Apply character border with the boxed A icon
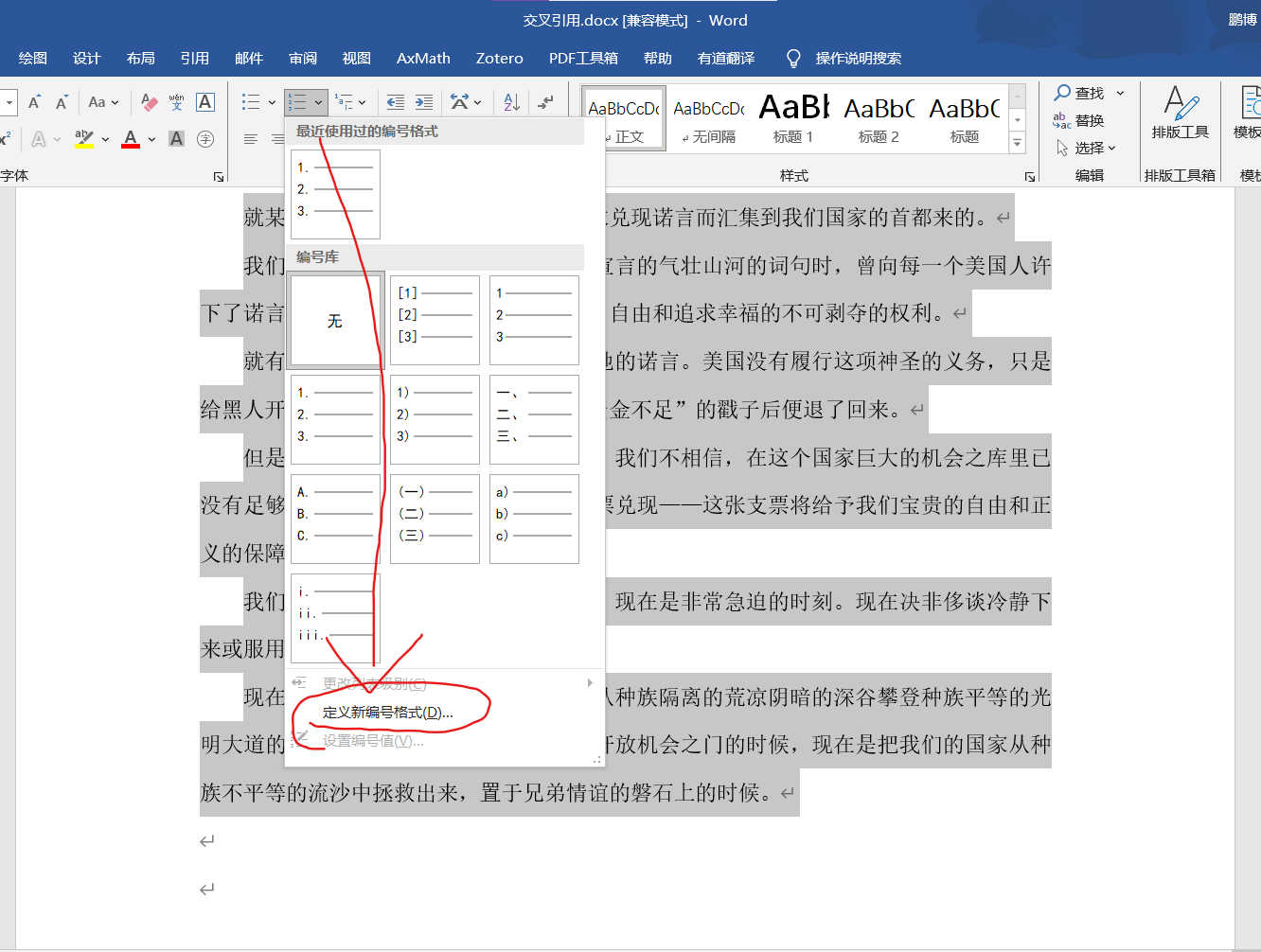This screenshot has height=952, width=1261. pyautogui.click(x=205, y=102)
